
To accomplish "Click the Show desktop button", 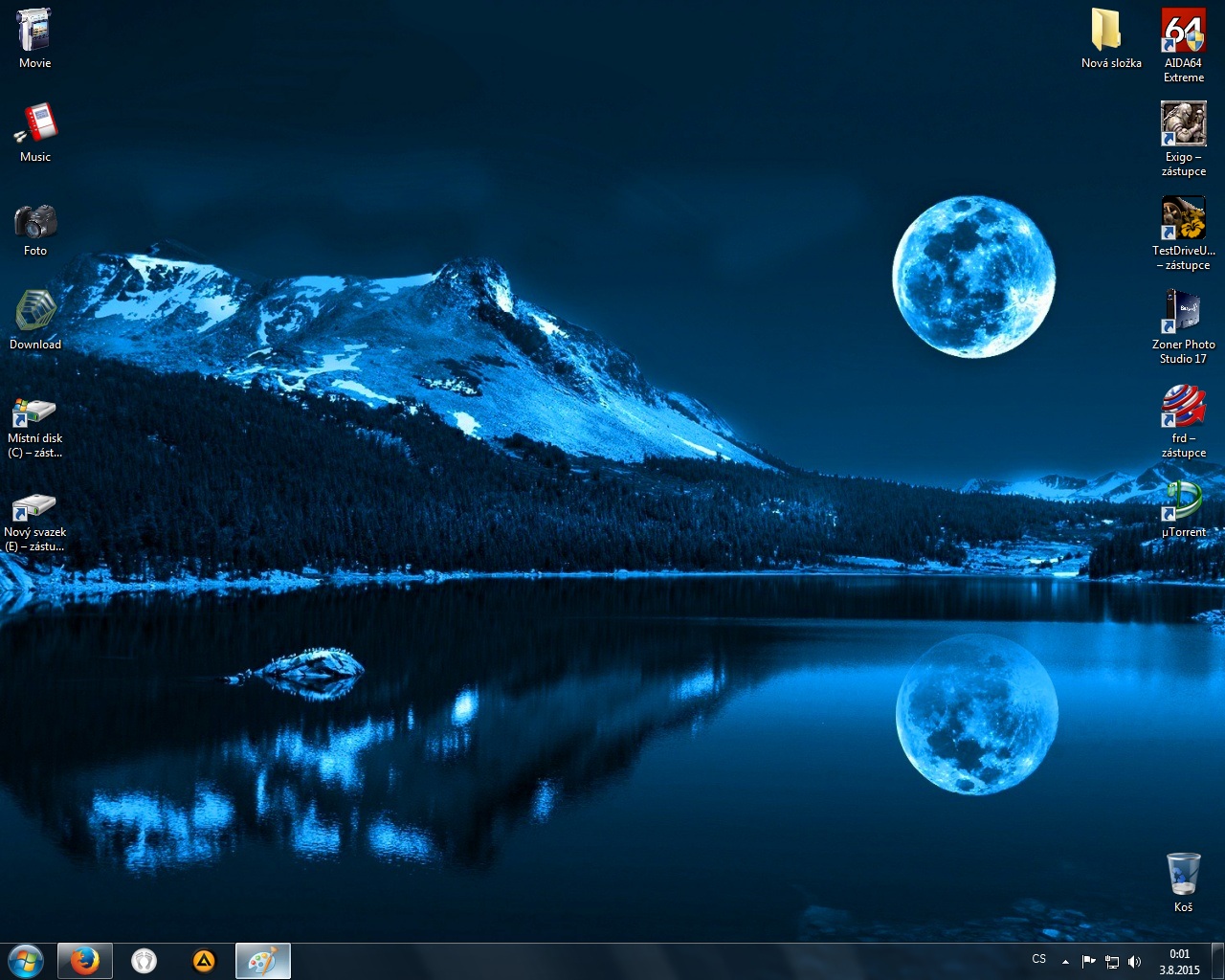I will [x=1218, y=962].
